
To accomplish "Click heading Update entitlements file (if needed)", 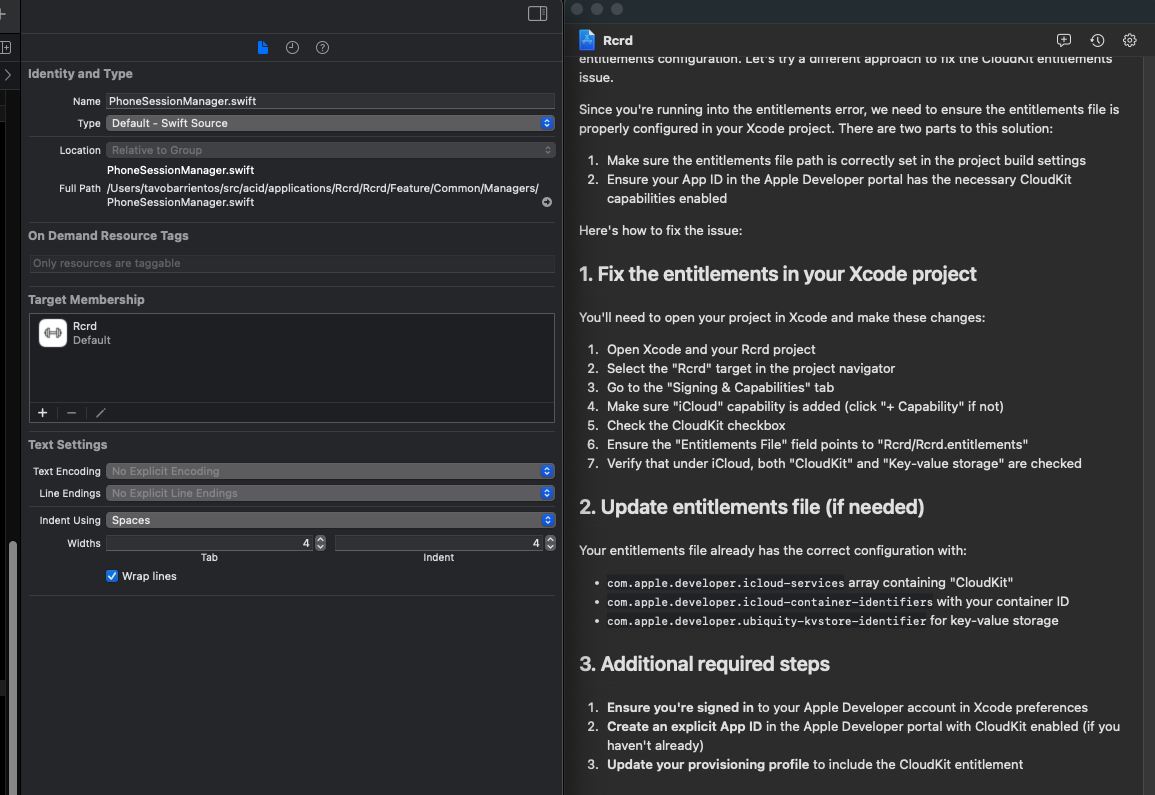I will (751, 507).
